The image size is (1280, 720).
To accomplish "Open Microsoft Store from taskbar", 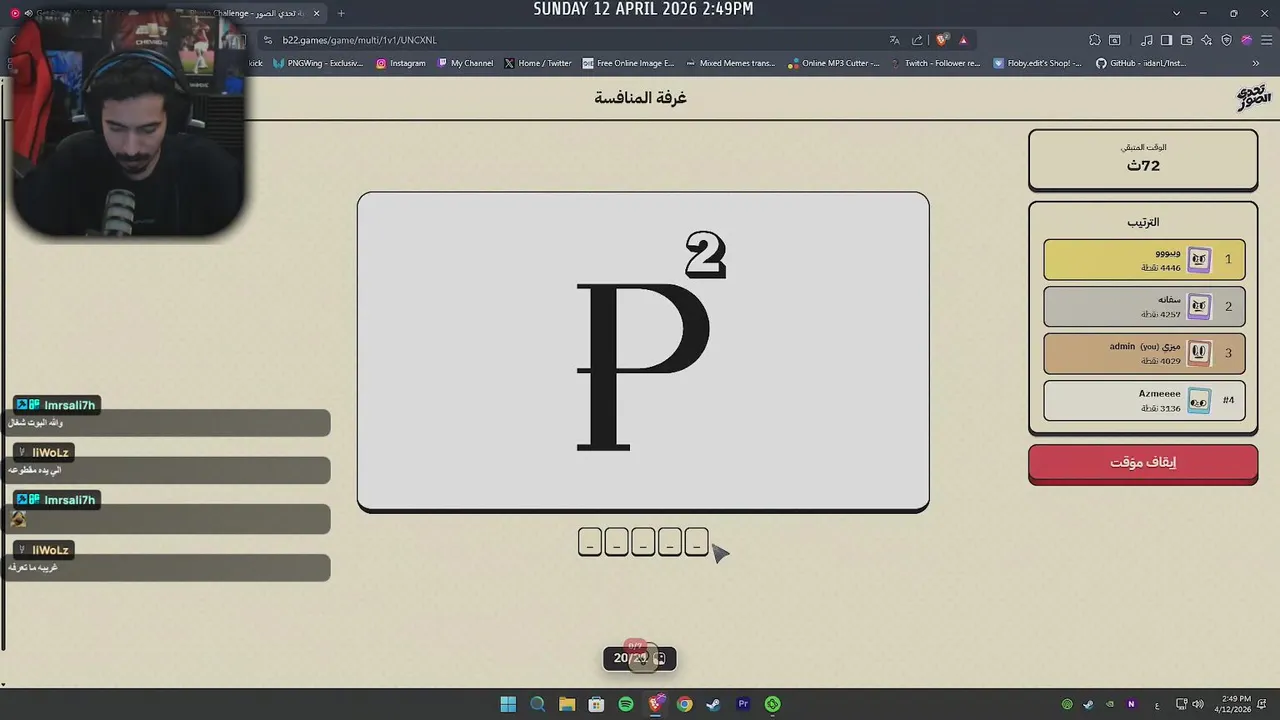I will pos(596,704).
